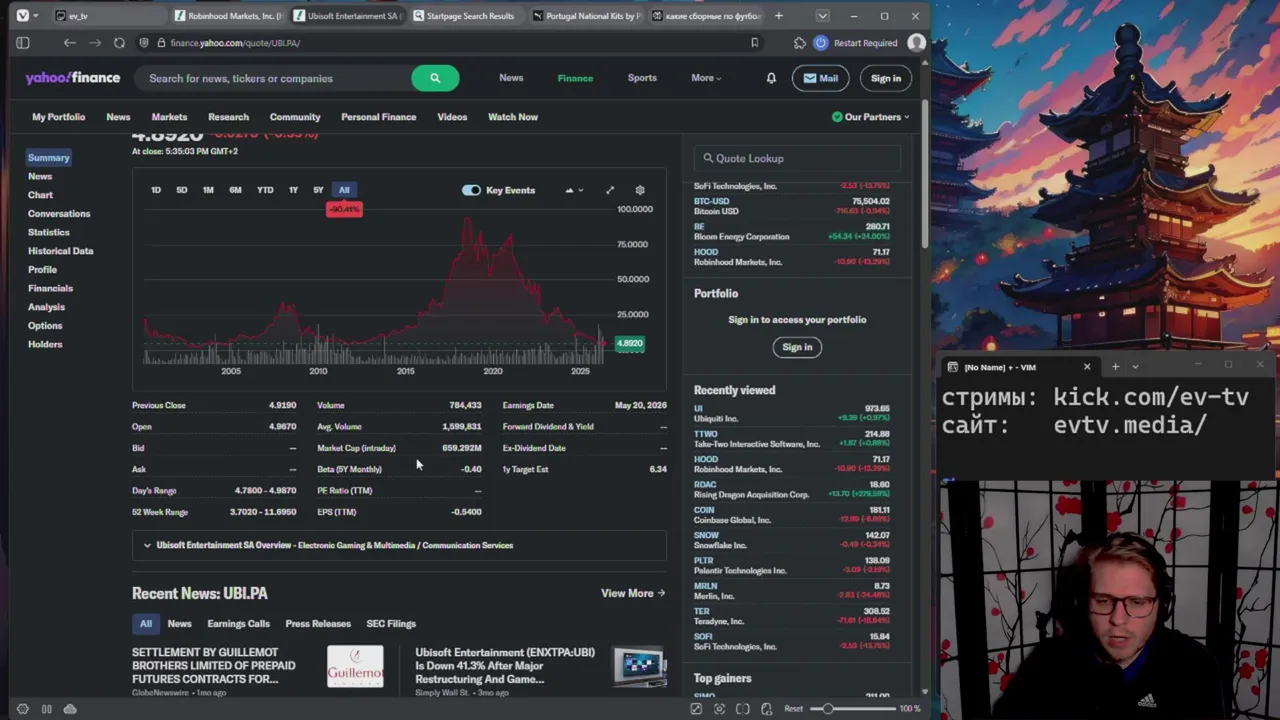Open Holders in left sidebar
Image resolution: width=1280 pixels, height=720 pixels.
(45, 344)
